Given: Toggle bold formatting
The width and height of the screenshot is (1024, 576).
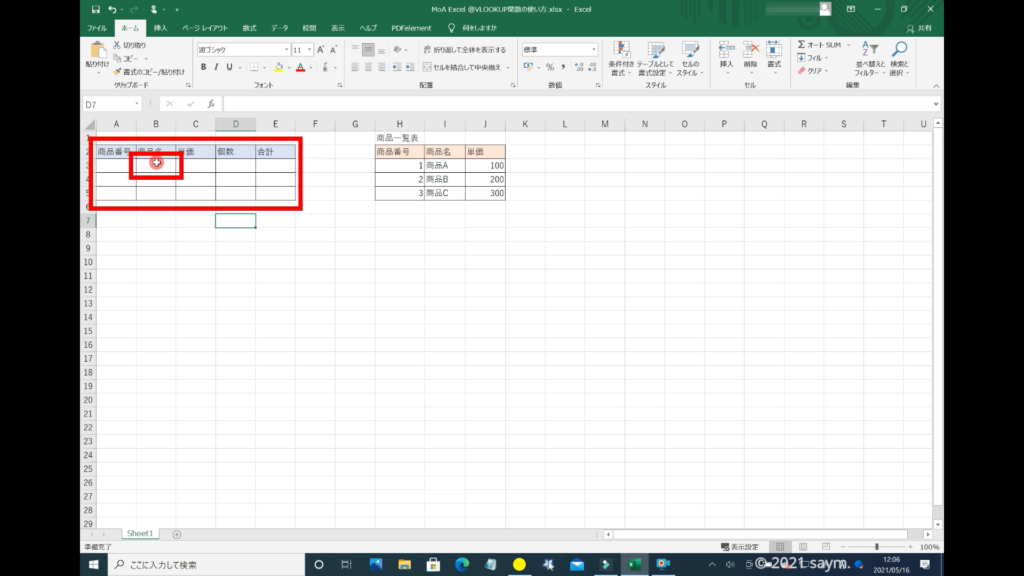Looking at the screenshot, I should tap(203, 67).
